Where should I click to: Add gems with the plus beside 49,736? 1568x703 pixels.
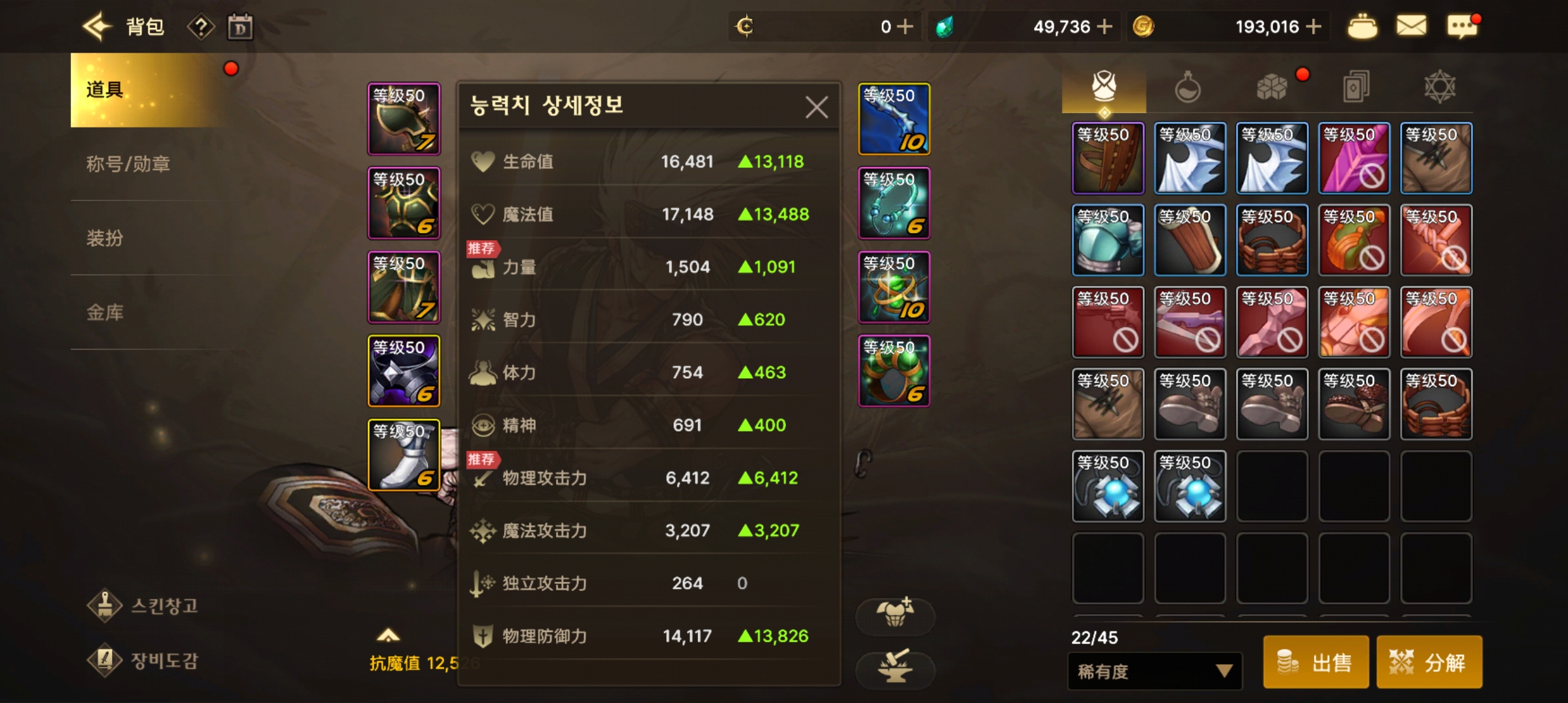coord(1104,27)
